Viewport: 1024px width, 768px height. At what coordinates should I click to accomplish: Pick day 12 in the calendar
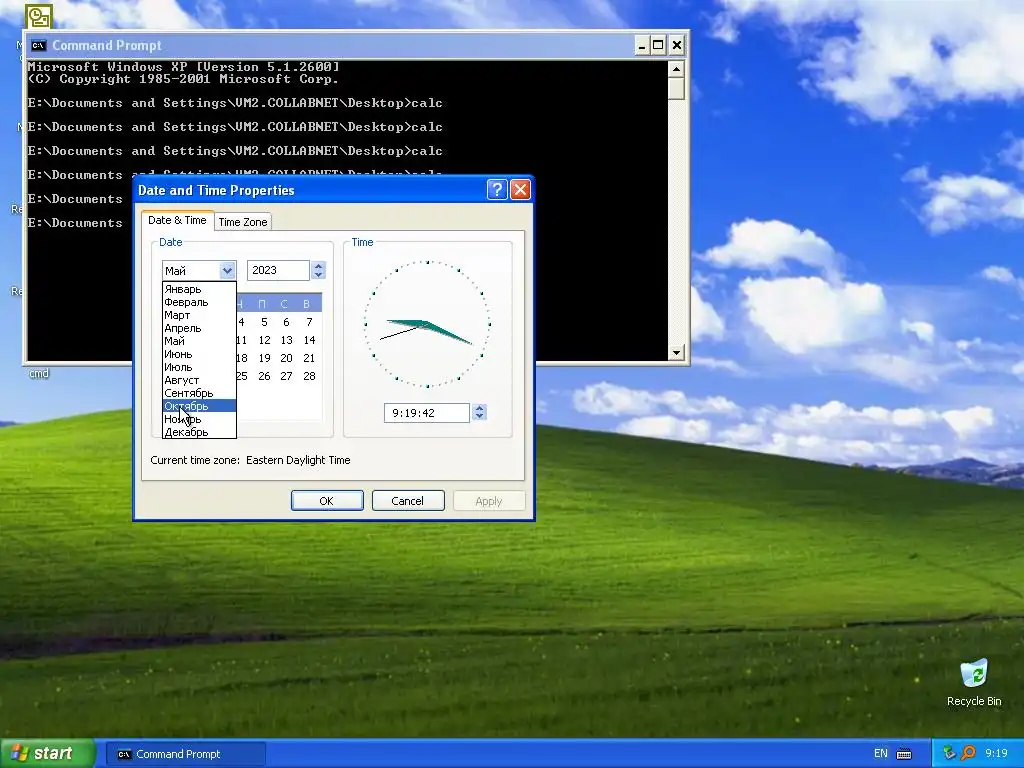(x=264, y=340)
